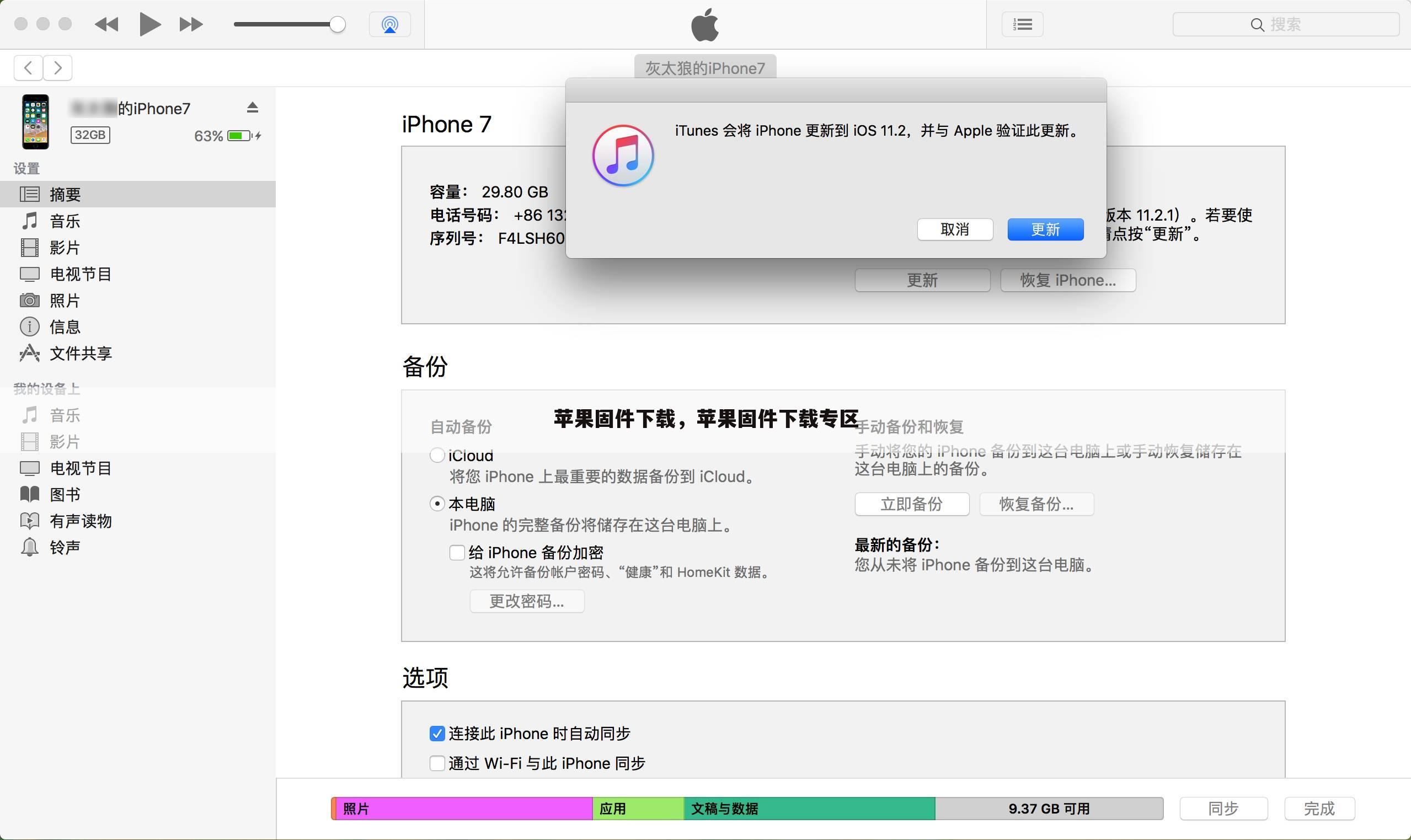Click the grey 更新 button beside 恢复 iPhone

coord(922,280)
